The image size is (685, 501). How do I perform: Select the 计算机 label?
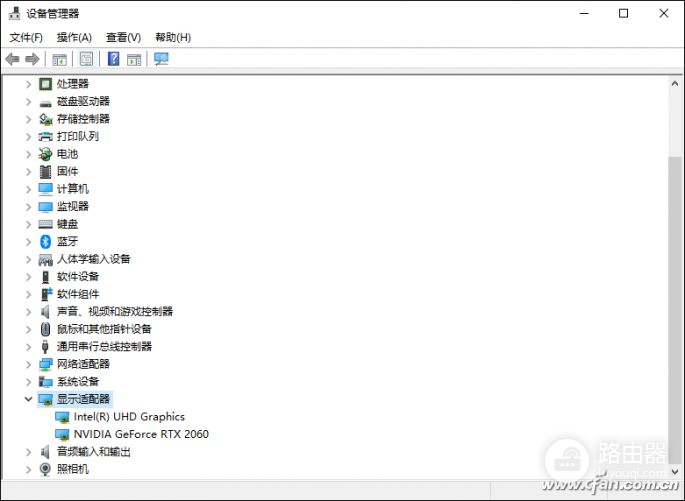(73, 189)
